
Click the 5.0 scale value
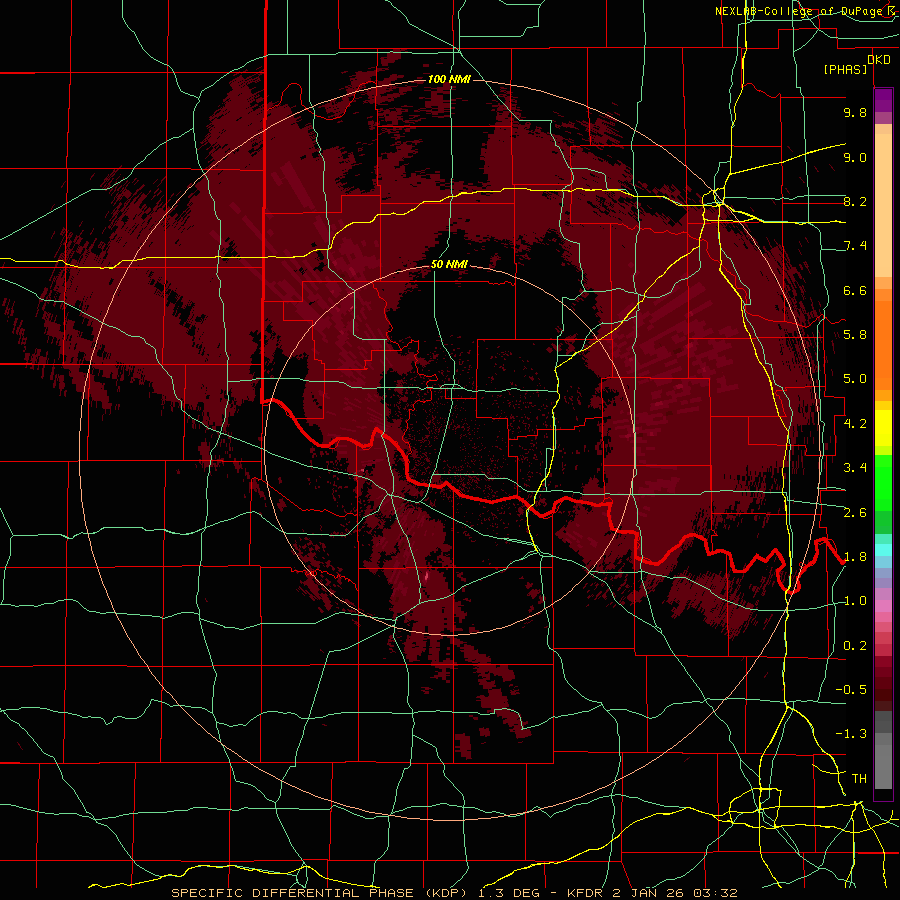point(855,379)
